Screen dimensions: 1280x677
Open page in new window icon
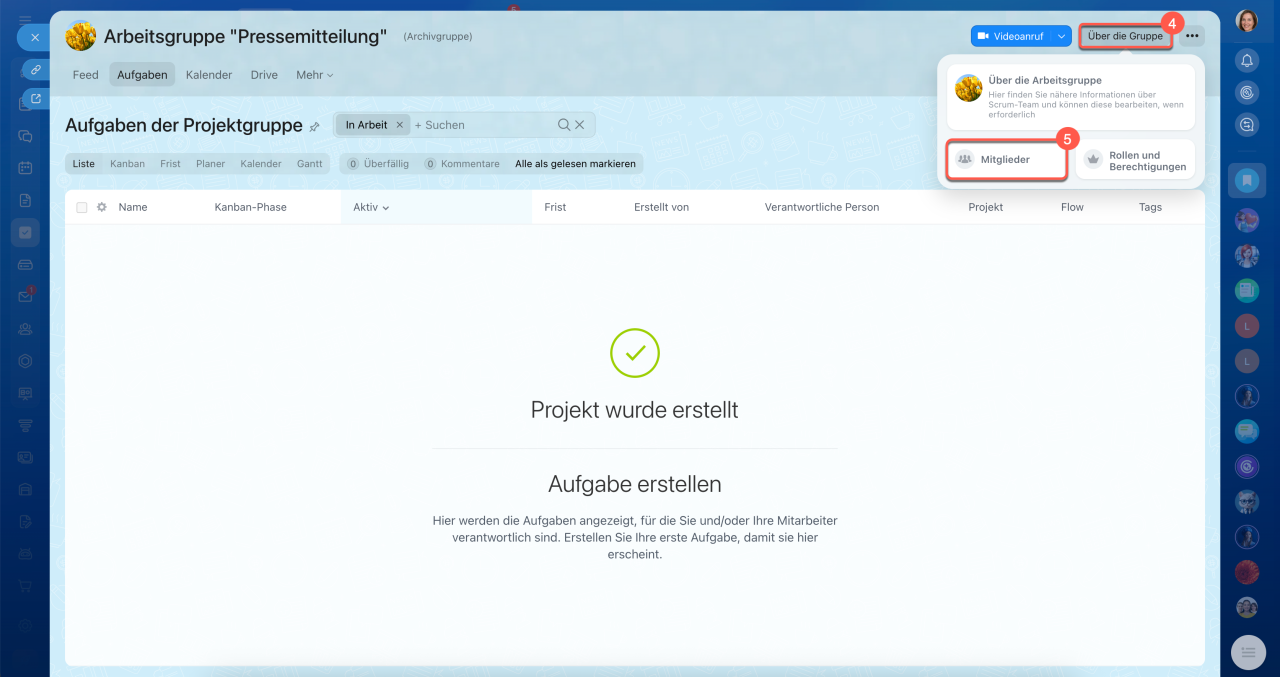[36, 98]
